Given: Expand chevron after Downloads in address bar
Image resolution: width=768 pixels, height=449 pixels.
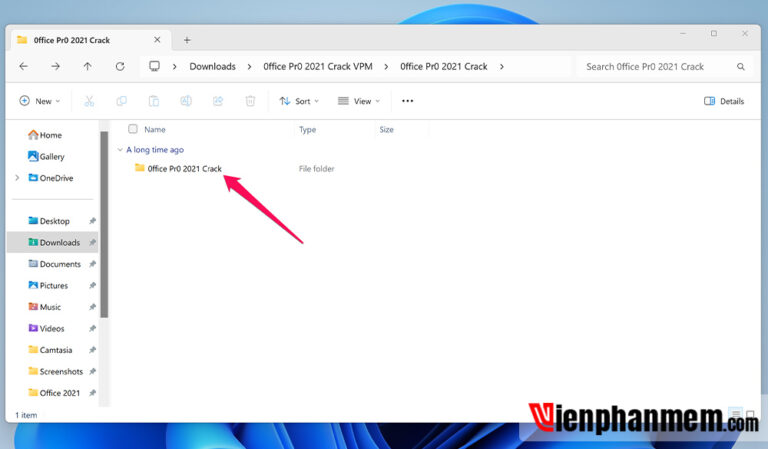Looking at the screenshot, I should 249,67.
